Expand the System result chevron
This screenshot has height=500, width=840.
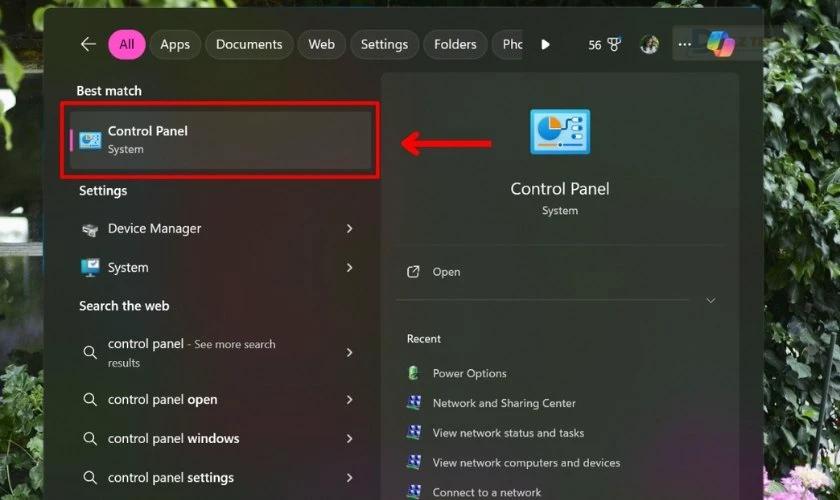(350, 267)
